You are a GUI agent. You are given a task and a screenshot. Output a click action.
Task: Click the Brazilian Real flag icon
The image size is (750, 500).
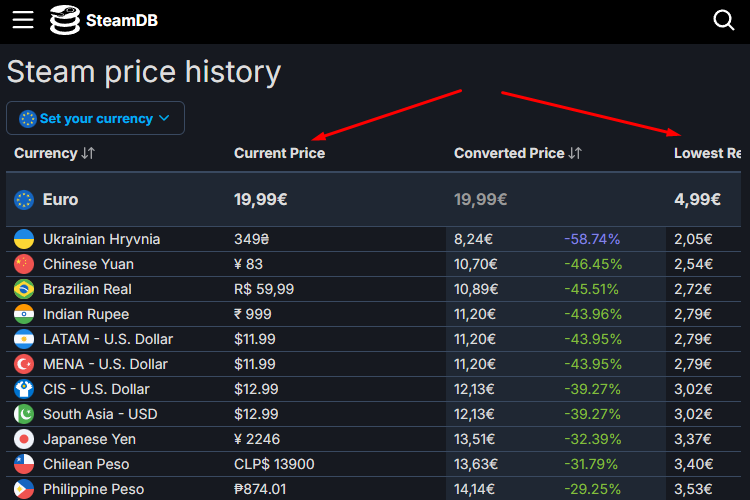(24, 289)
